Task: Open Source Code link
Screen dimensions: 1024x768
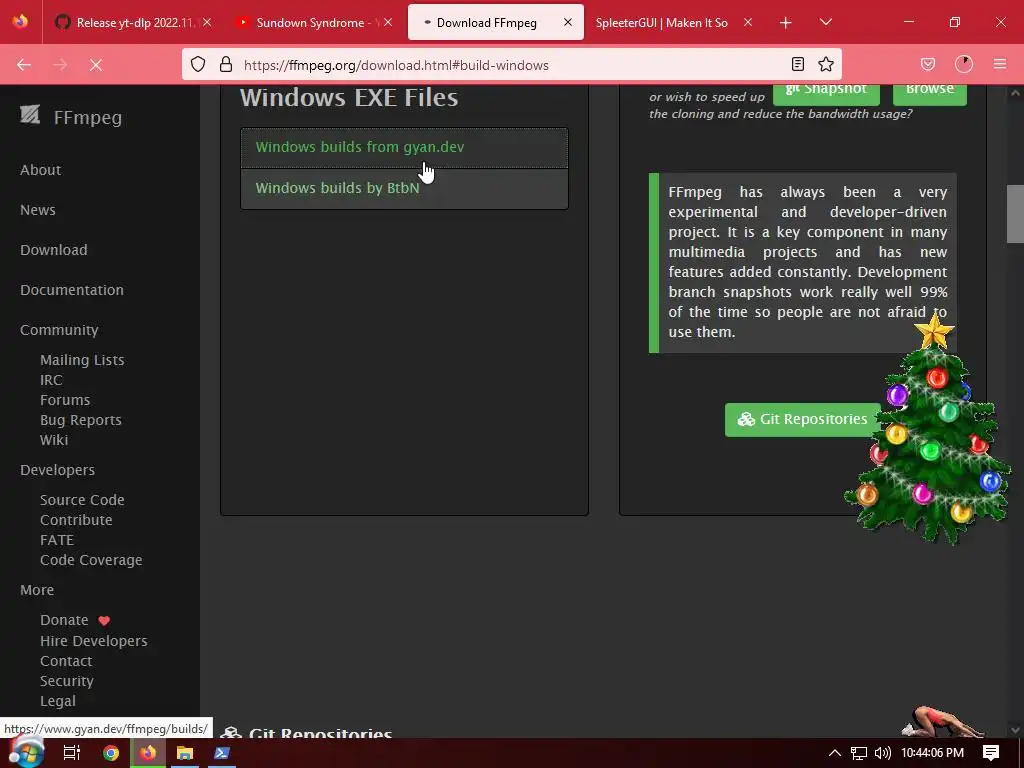Action: click(82, 500)
